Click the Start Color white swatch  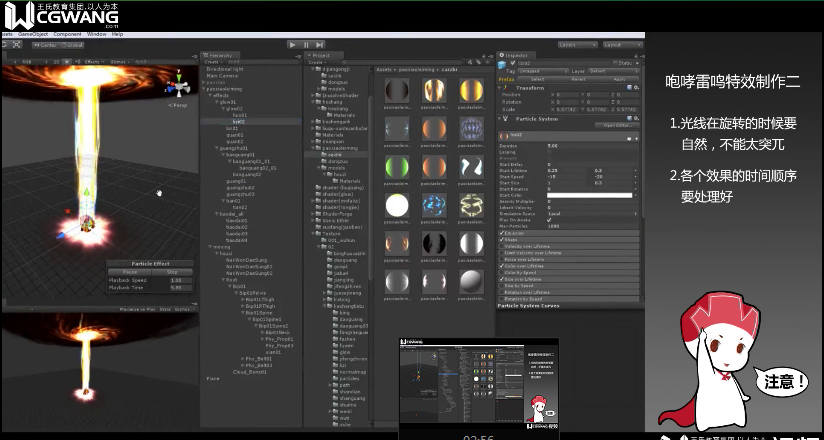coord(590,196)
